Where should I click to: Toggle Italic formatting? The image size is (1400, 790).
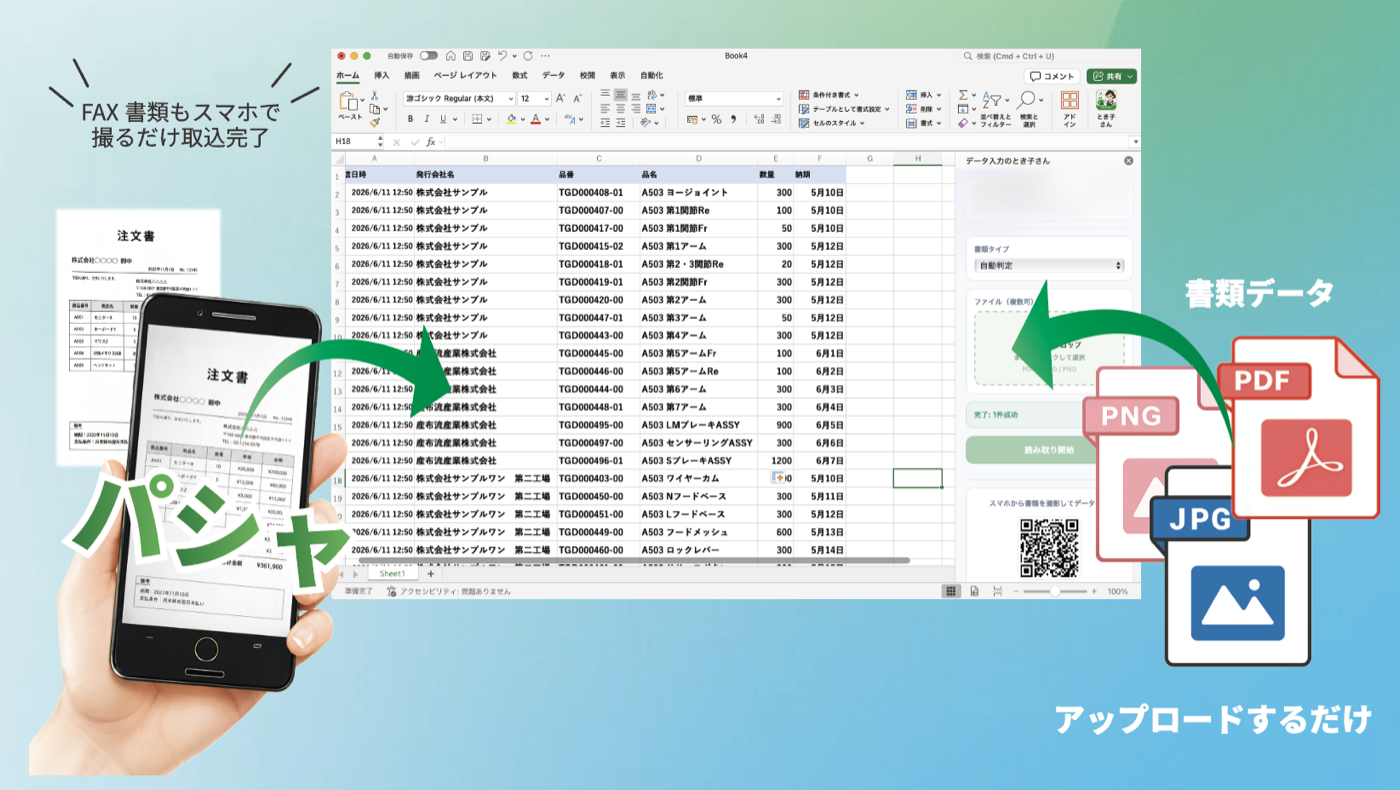tap(426, 119)
